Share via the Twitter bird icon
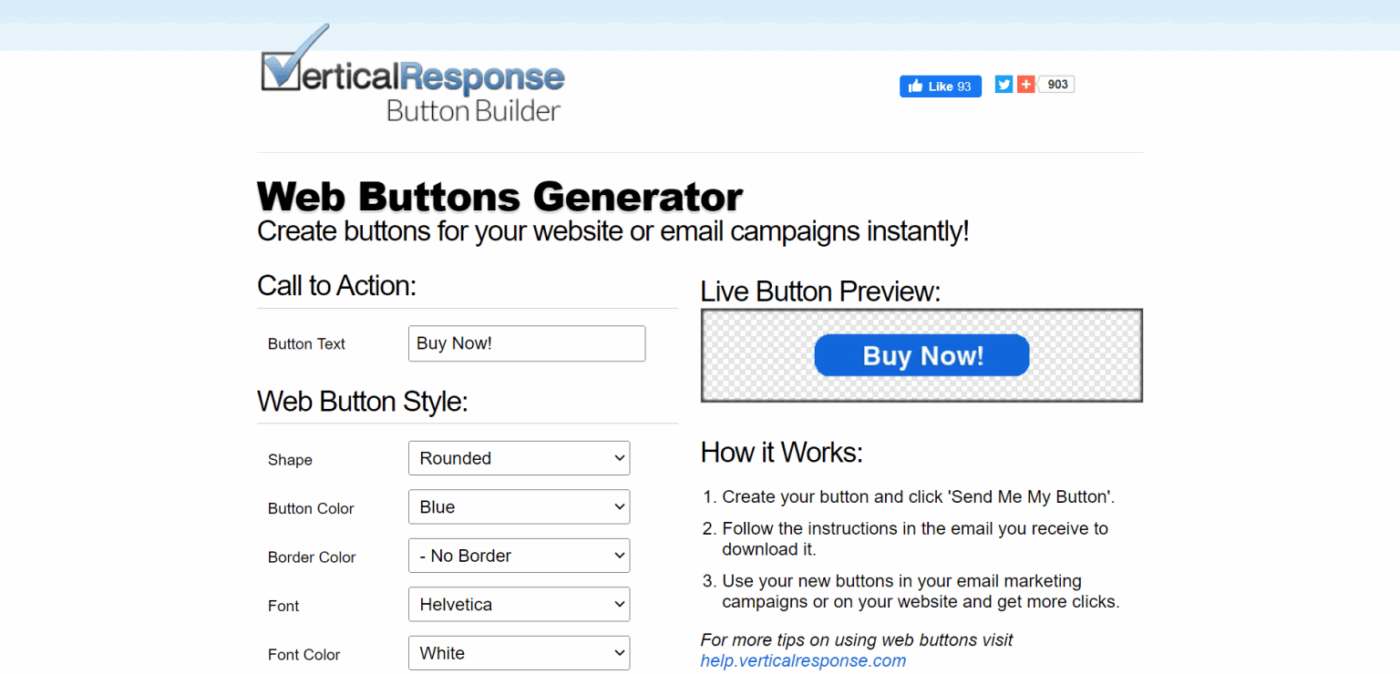This screenshot has height=674, width=1400. [1004, 85]
